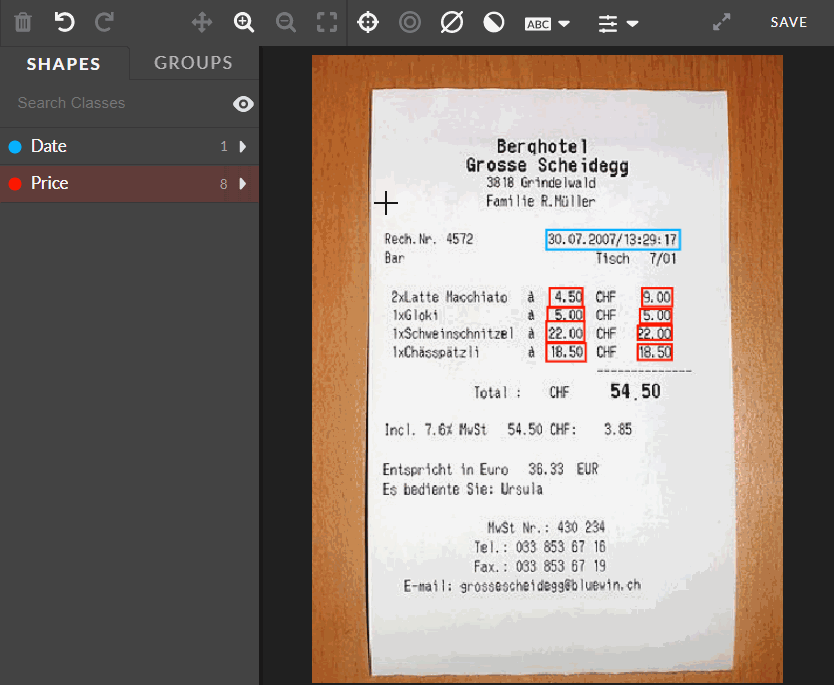834x685 pixels.
Task: Click the redo arrow icon
Action: tap(104, 22)
